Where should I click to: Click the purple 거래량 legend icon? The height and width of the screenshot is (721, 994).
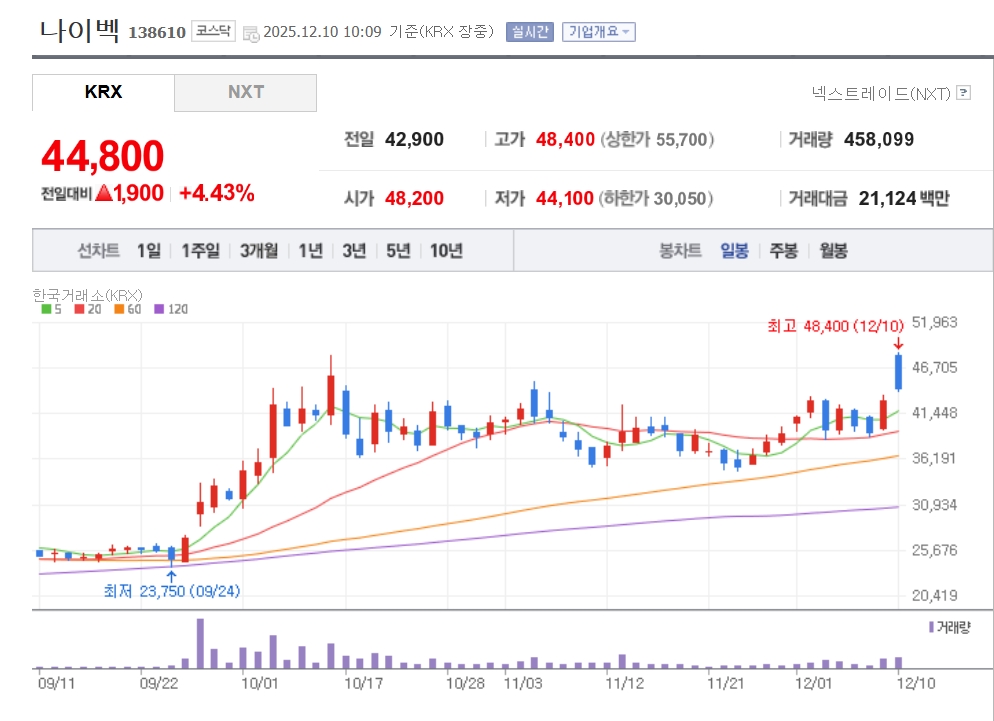(x=932, y=627)
